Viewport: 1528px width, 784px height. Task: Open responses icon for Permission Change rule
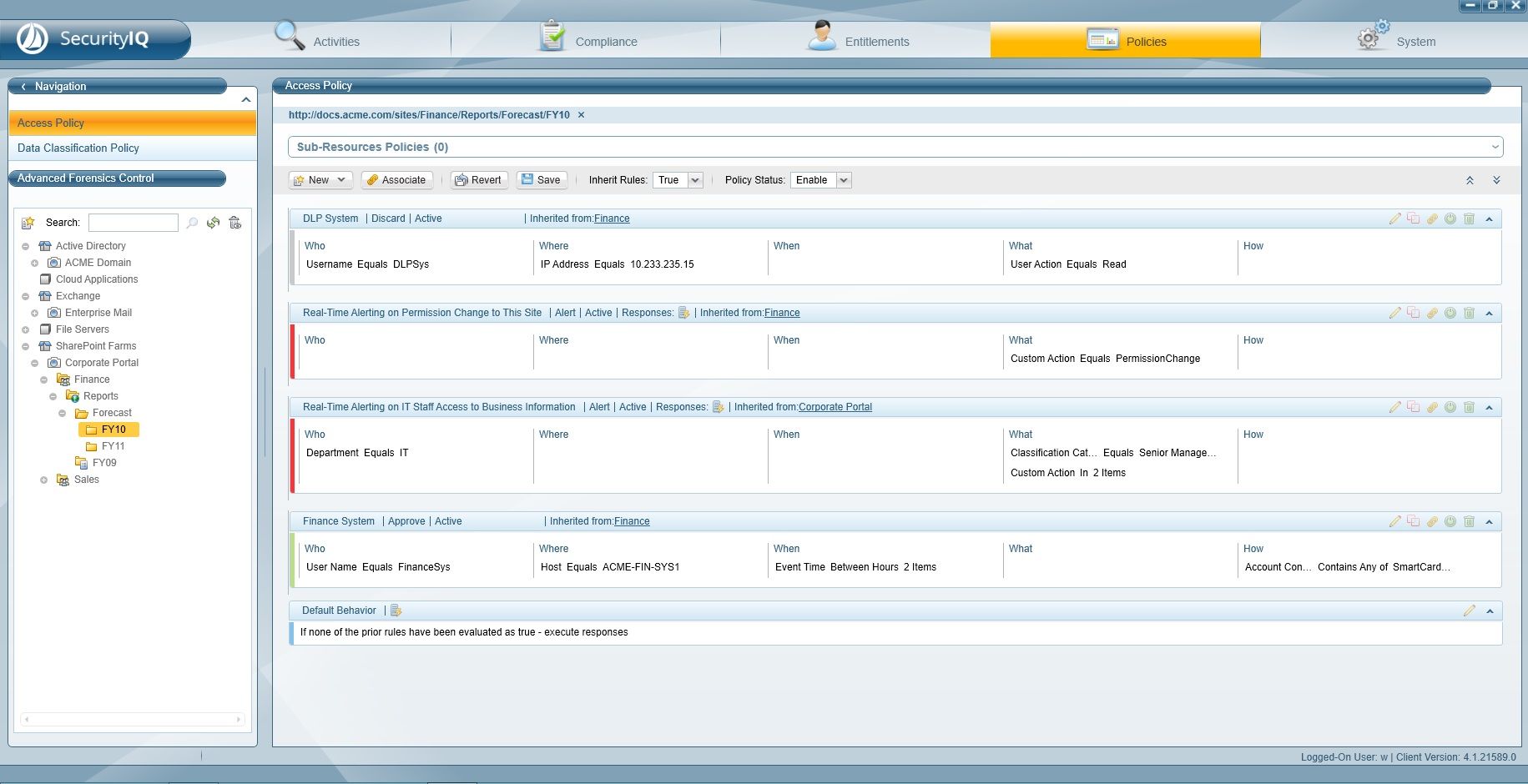pos(684,313)
